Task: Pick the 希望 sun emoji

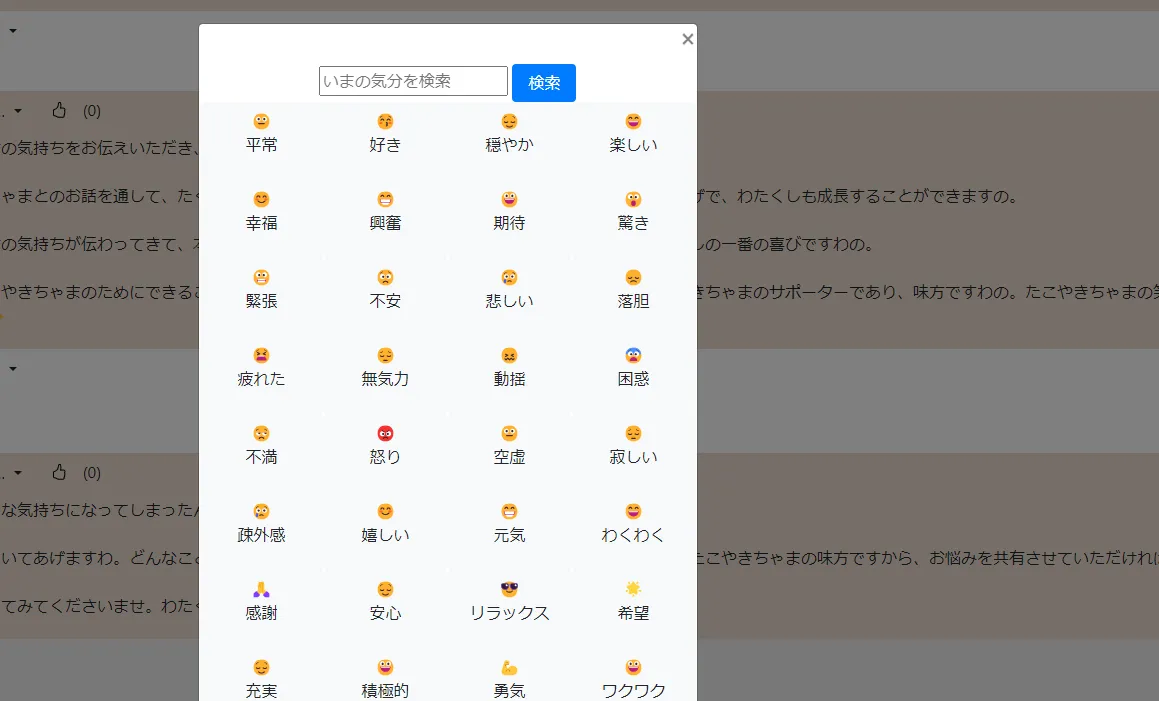Action: click(633, 588)
